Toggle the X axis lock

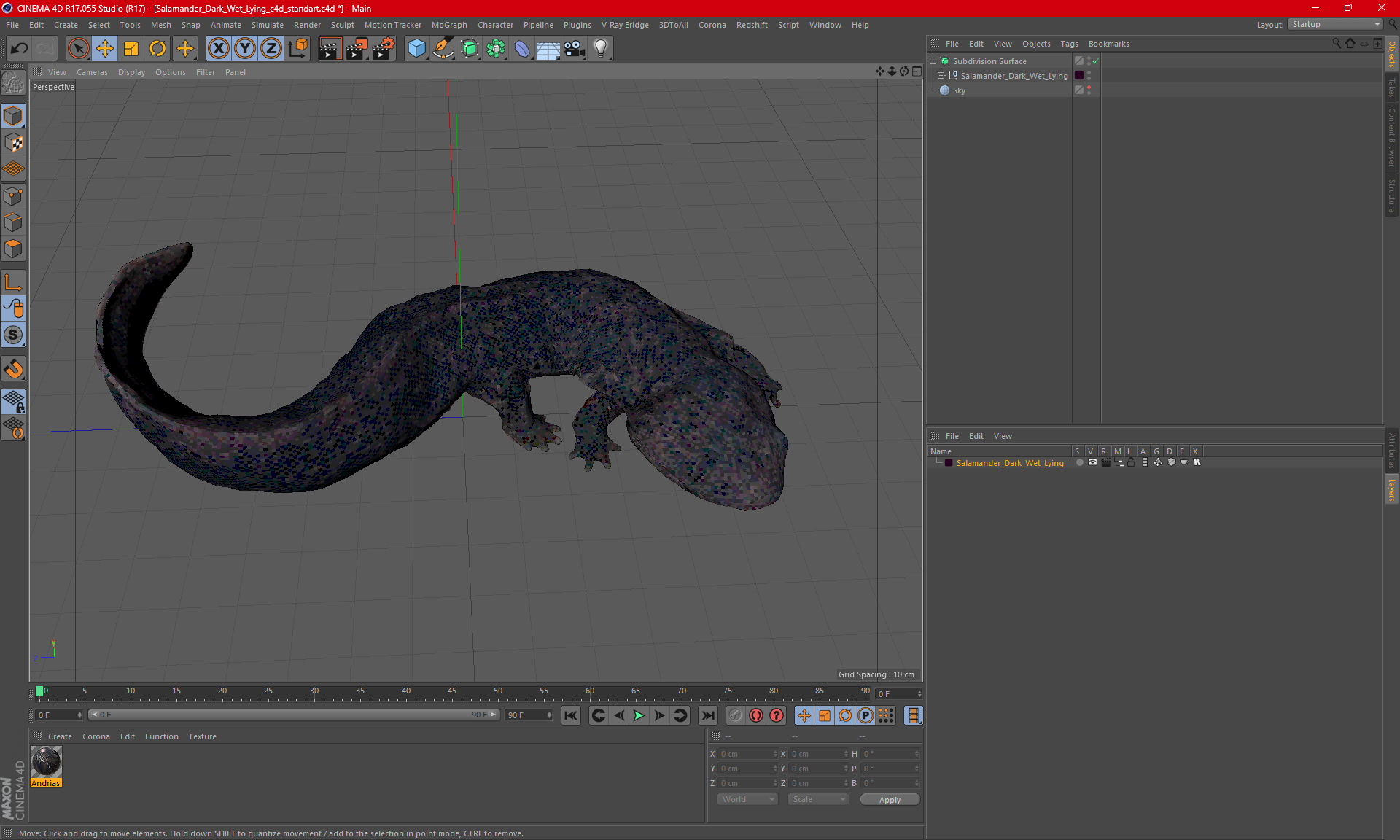(x=218, y=49)
